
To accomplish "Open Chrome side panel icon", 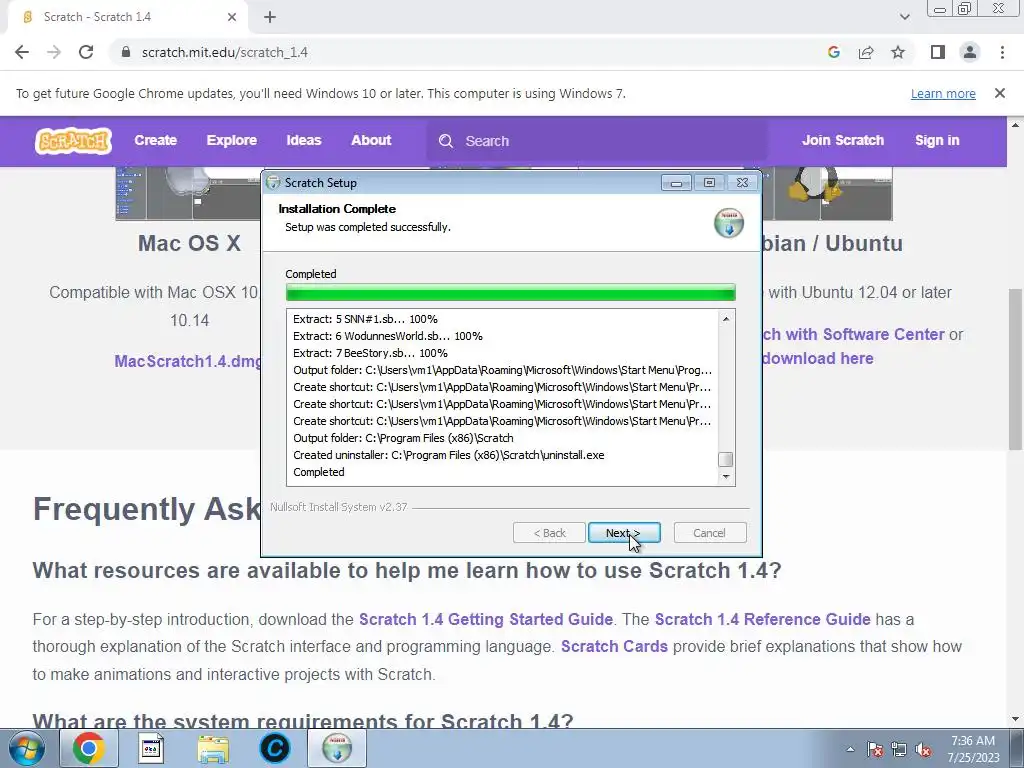I will [x=938, y=52].
